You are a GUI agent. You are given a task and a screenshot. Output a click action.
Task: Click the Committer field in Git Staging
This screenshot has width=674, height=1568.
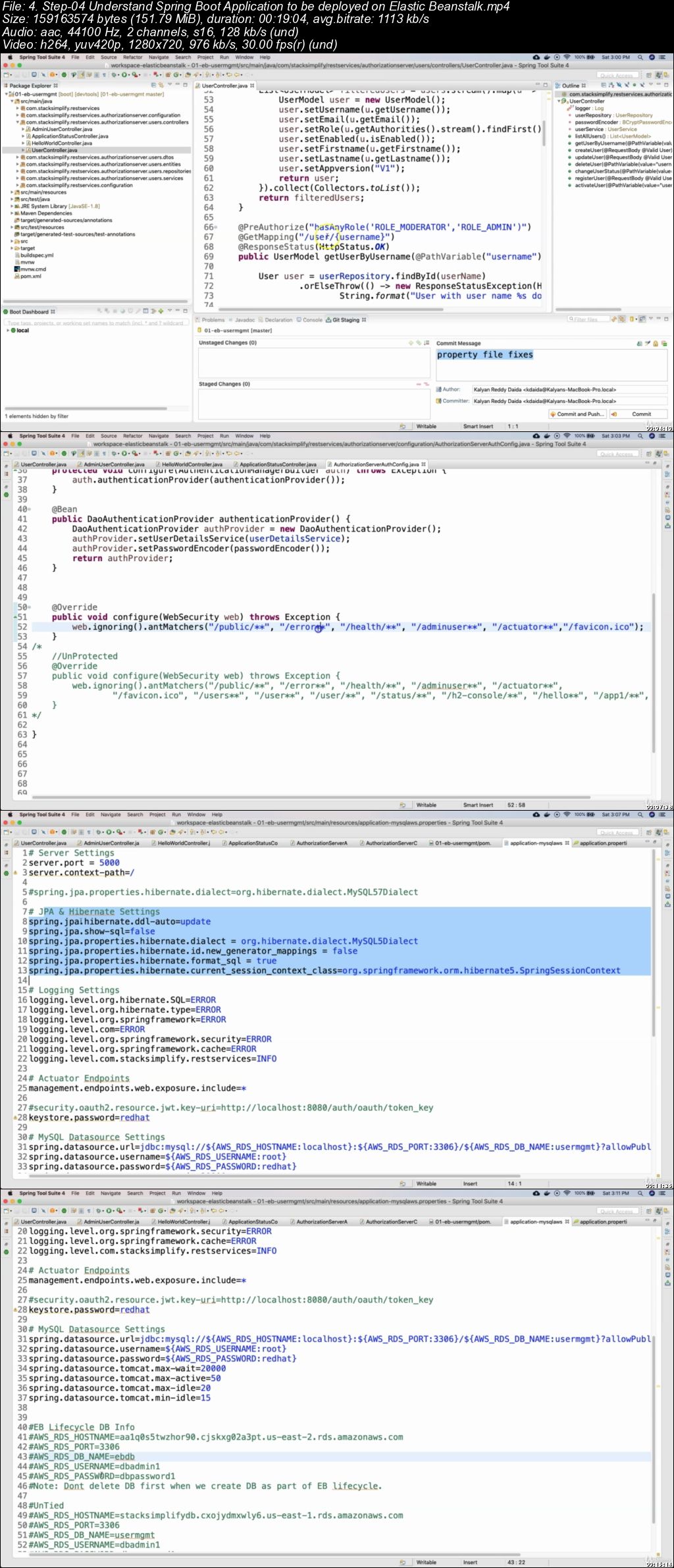570,400
